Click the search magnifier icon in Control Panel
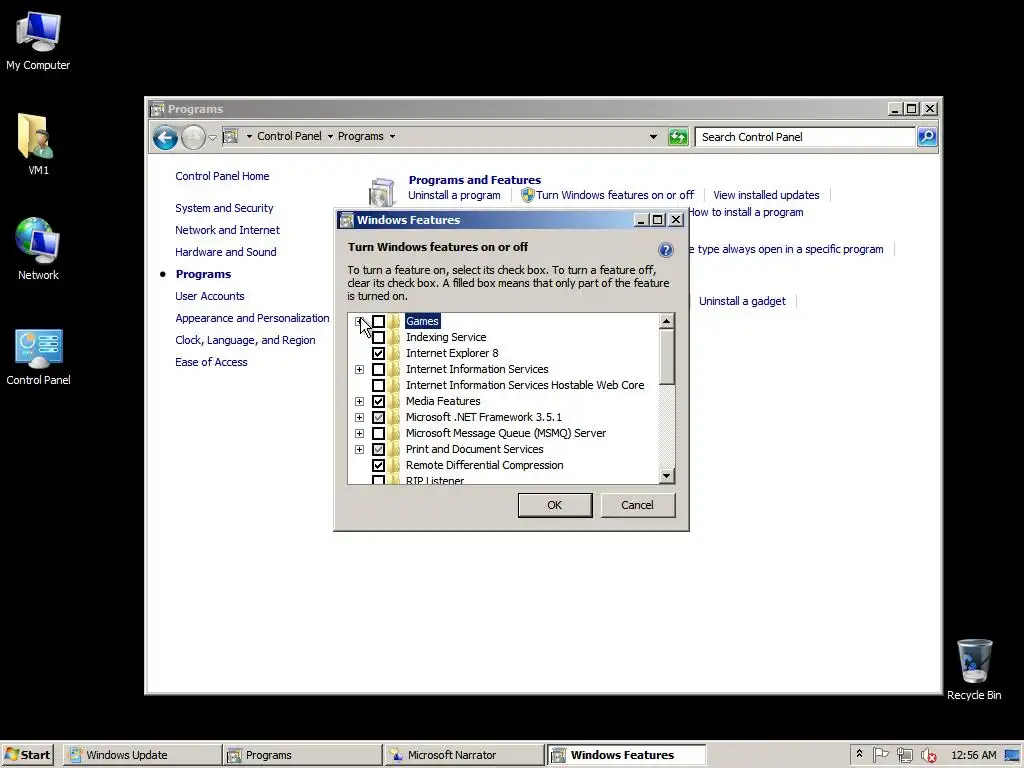Viewport: 1024px width, 768px height. [927, 136]
